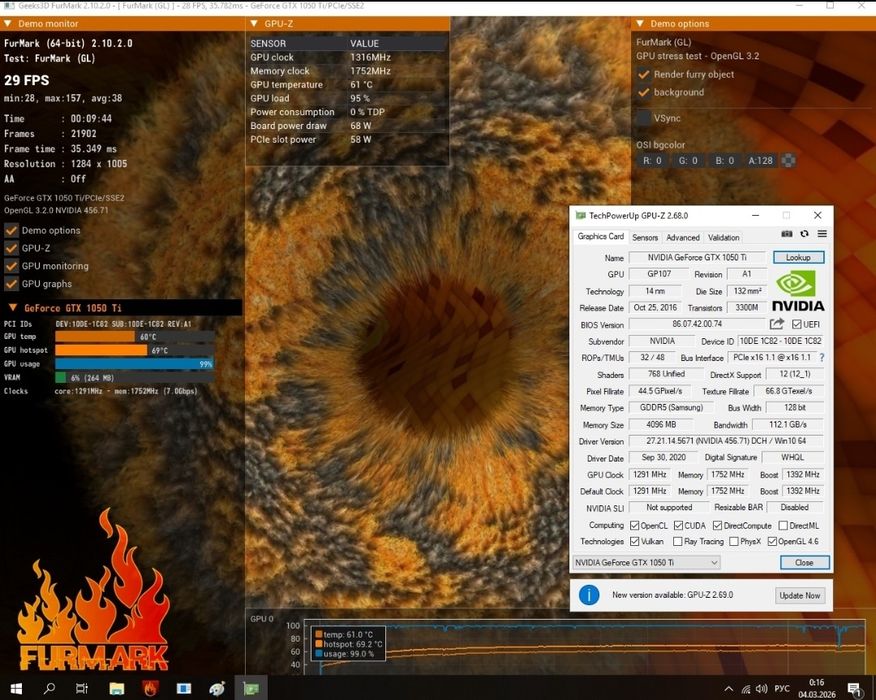Click the Bus Interface question mark
876x700 pixels.
[x=822, y=358]
